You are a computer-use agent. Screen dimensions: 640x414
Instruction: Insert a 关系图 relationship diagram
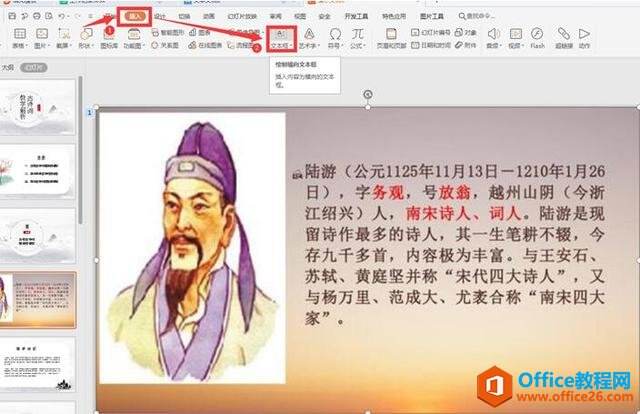point(165,45)
